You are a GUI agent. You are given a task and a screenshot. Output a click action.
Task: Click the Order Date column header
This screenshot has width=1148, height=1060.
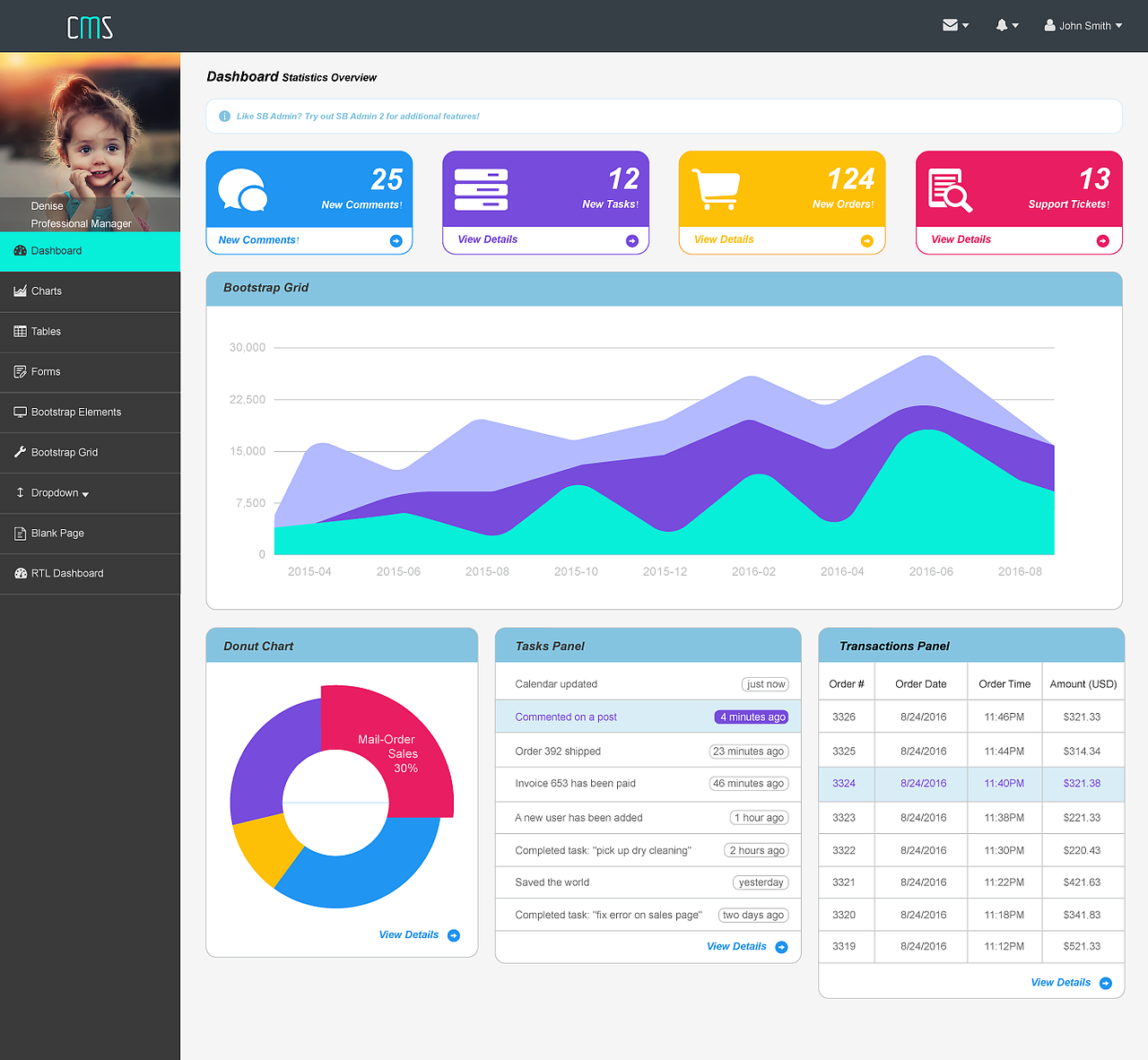tap(921, 683)
